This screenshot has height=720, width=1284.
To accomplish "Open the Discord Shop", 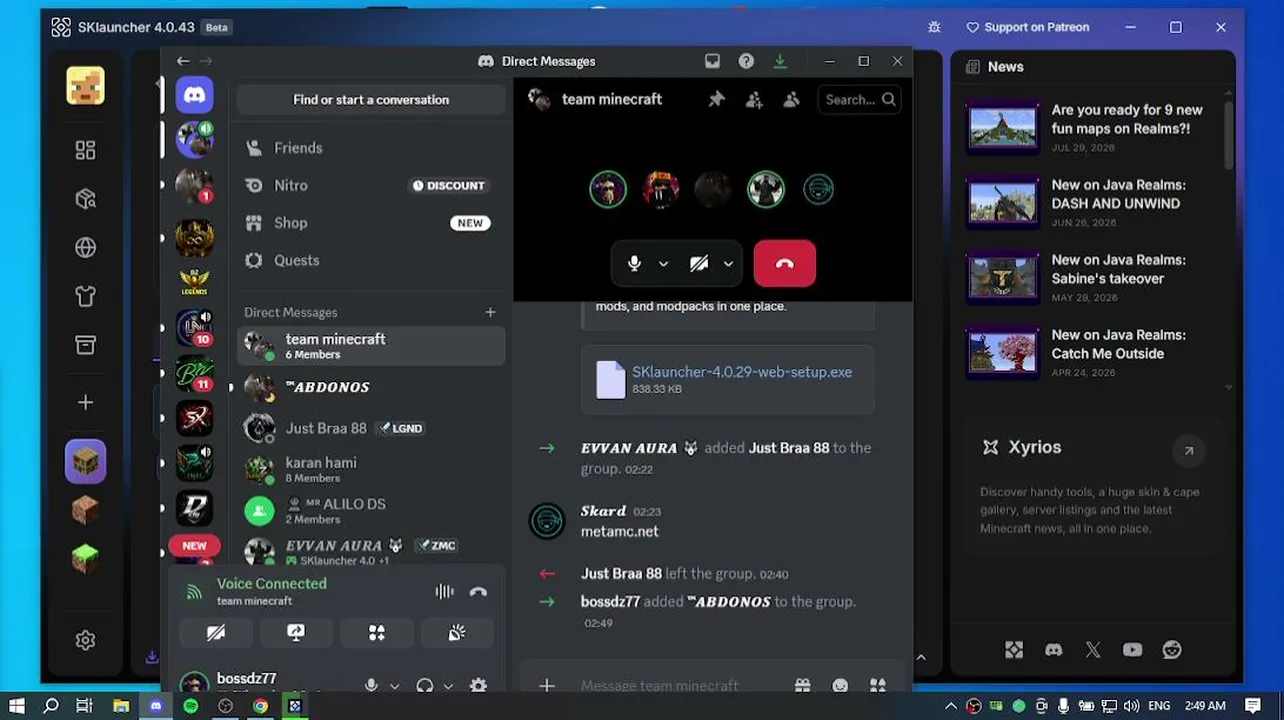I will (371, 223).
